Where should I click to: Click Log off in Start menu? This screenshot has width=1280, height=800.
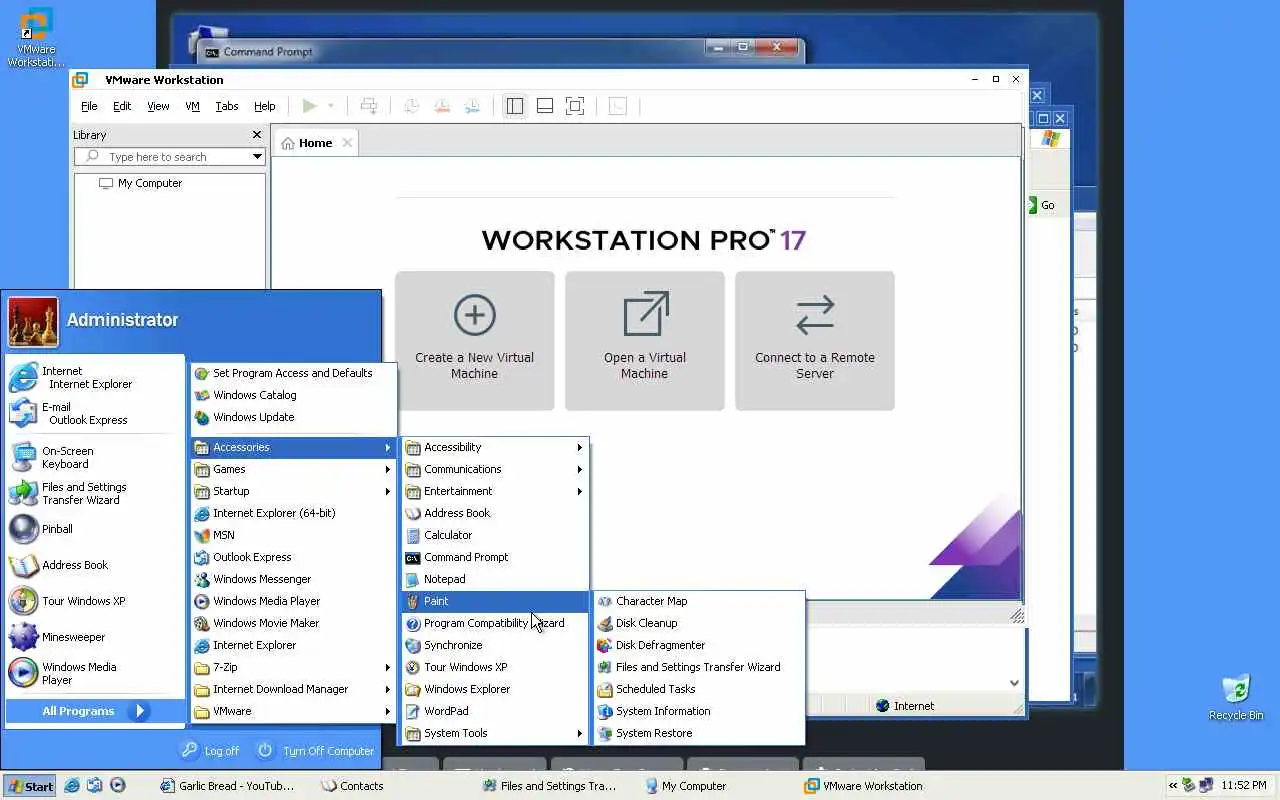[x=211, y=751]
